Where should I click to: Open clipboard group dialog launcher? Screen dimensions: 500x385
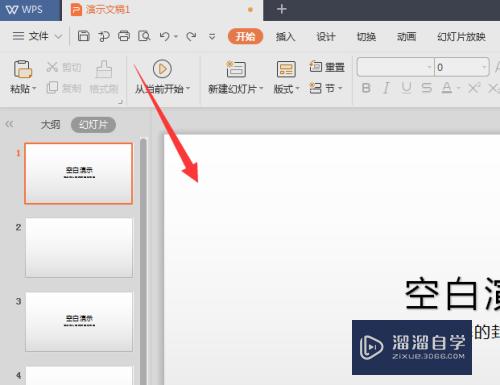click(x=121, y=101)
